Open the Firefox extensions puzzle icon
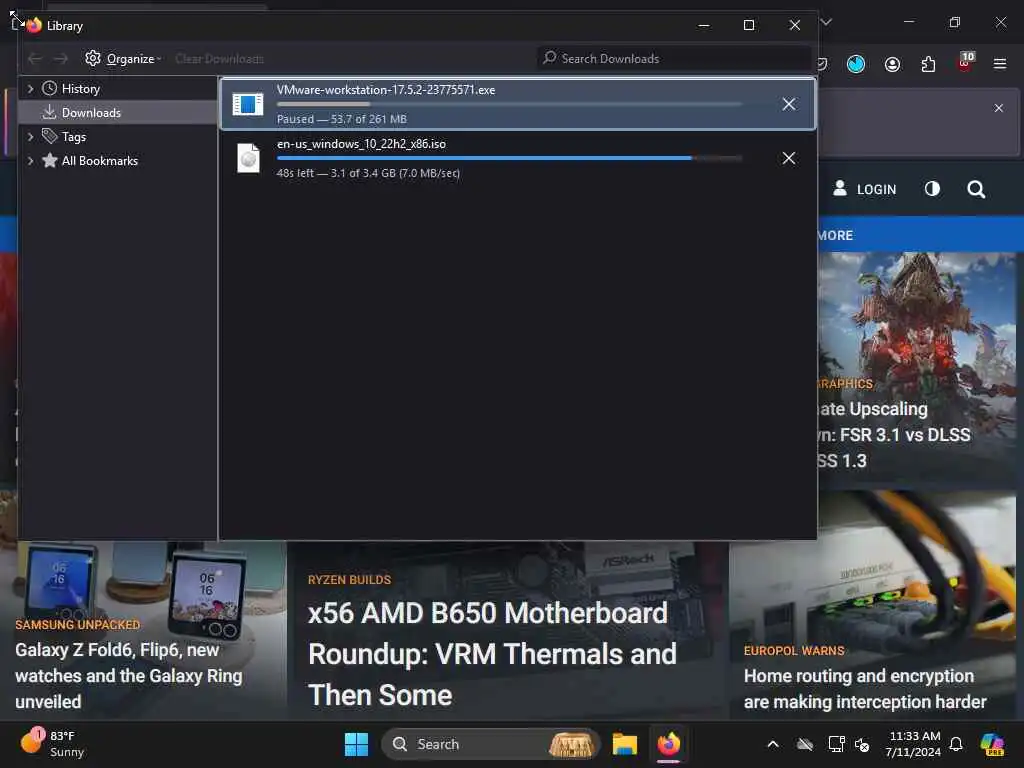The image size is (1024, 768). point(928,64)
